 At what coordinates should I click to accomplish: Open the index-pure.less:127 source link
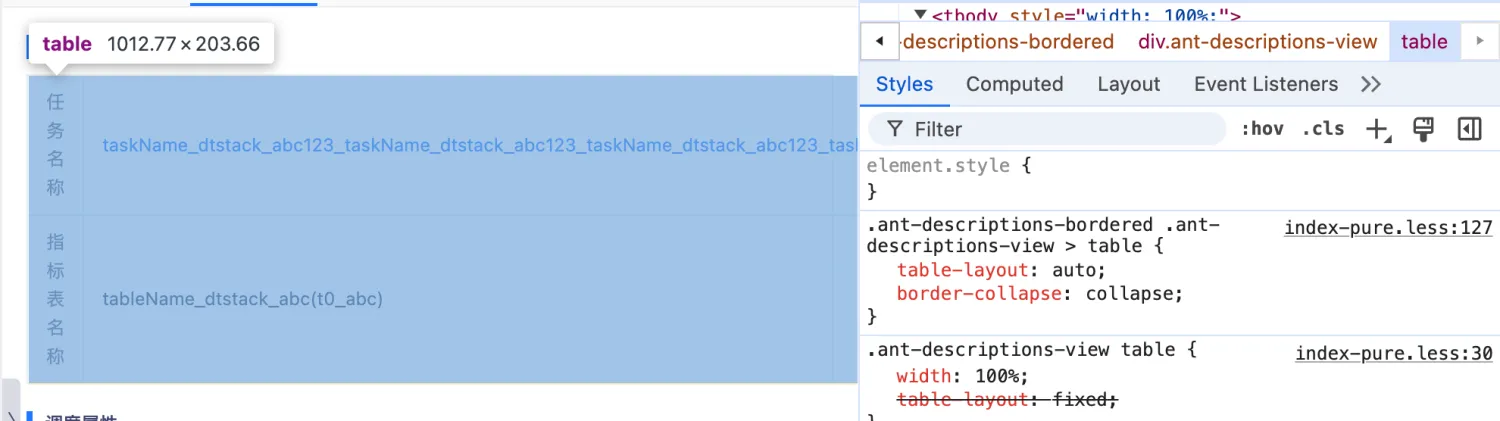click(x=1388, y=228)
